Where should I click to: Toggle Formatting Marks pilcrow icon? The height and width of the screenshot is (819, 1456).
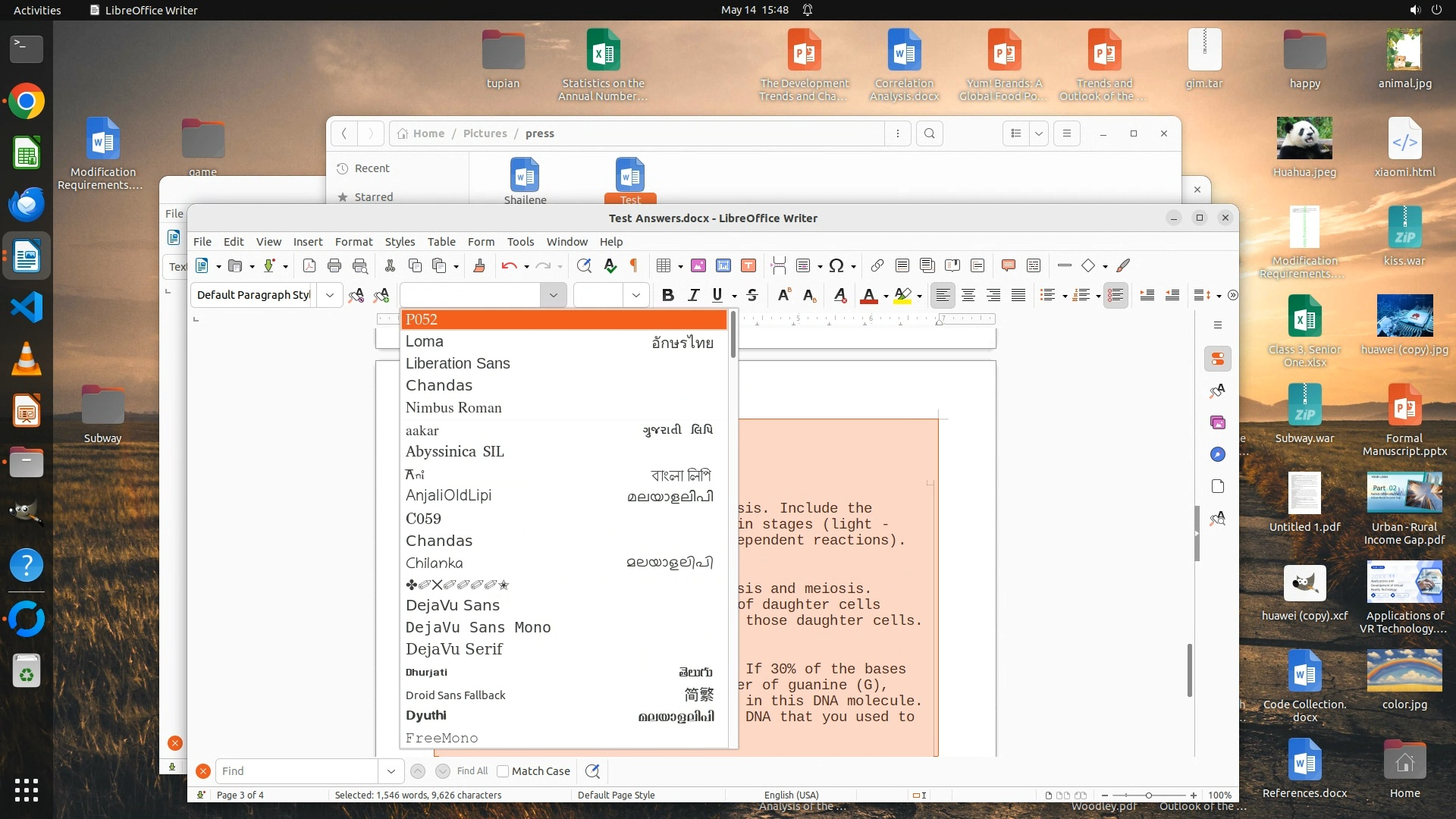pos(634,265)
